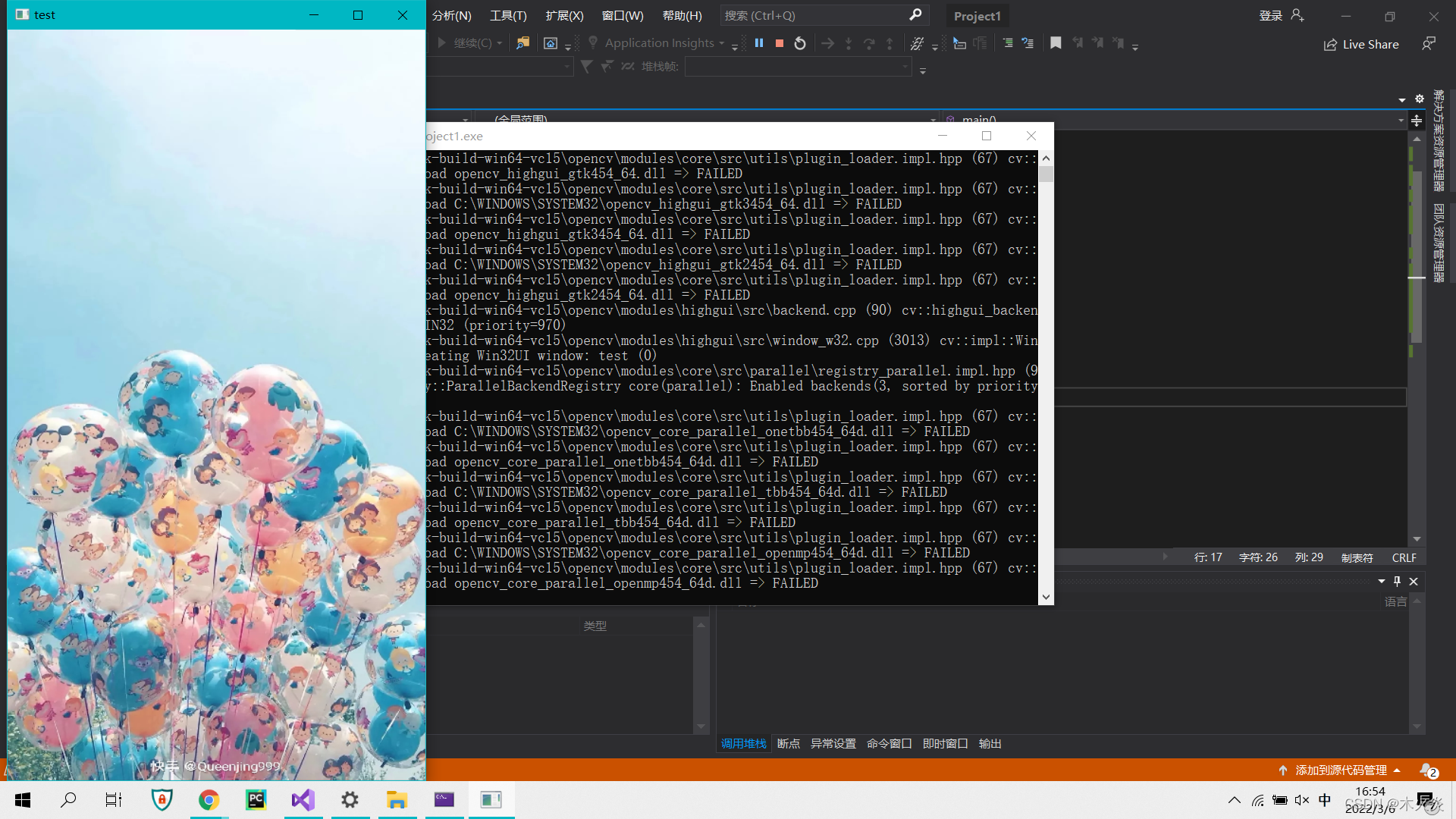Open the 窗口(W) menu

coord(623,15)
